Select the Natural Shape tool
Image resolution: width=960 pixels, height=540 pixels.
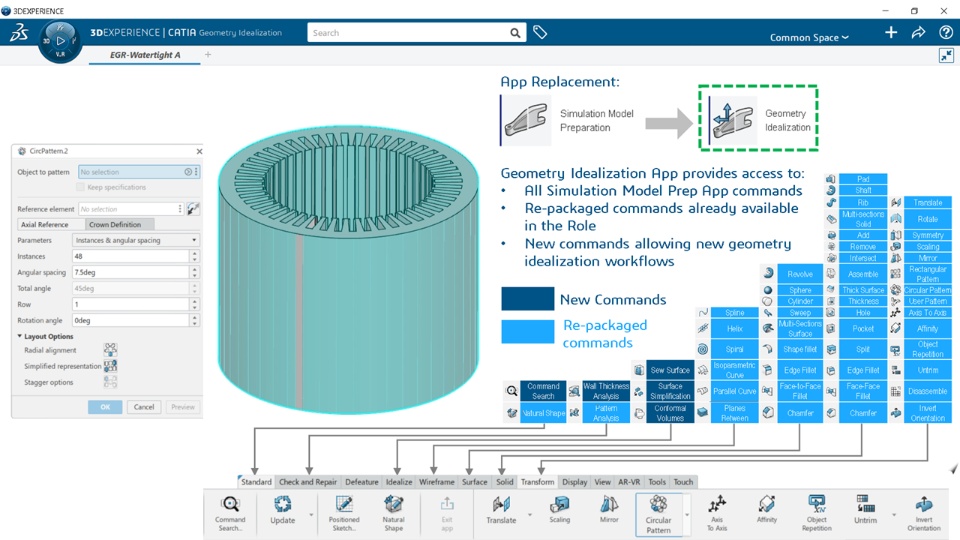click(393, 513)
